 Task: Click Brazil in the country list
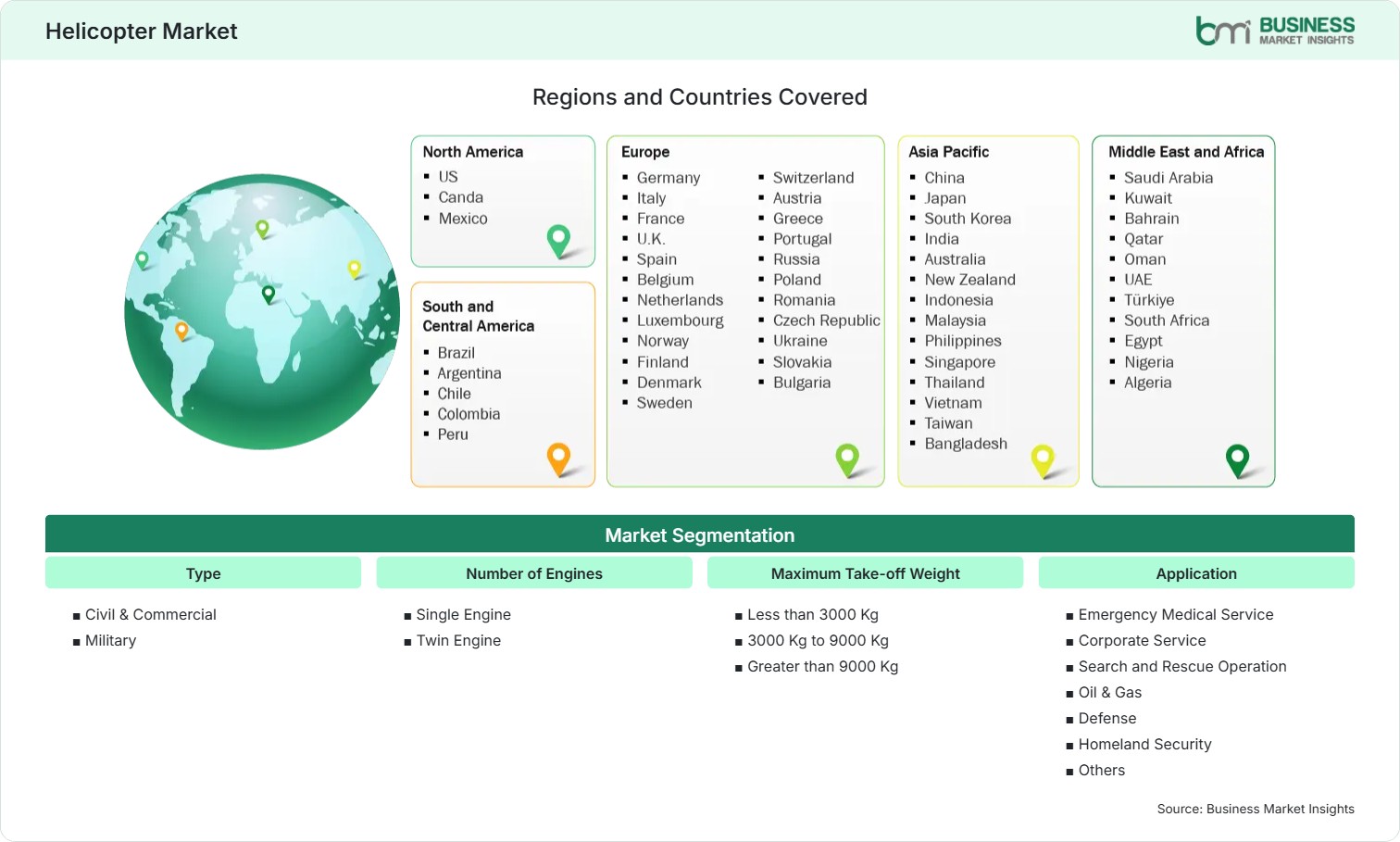click(x=456, y=353)
